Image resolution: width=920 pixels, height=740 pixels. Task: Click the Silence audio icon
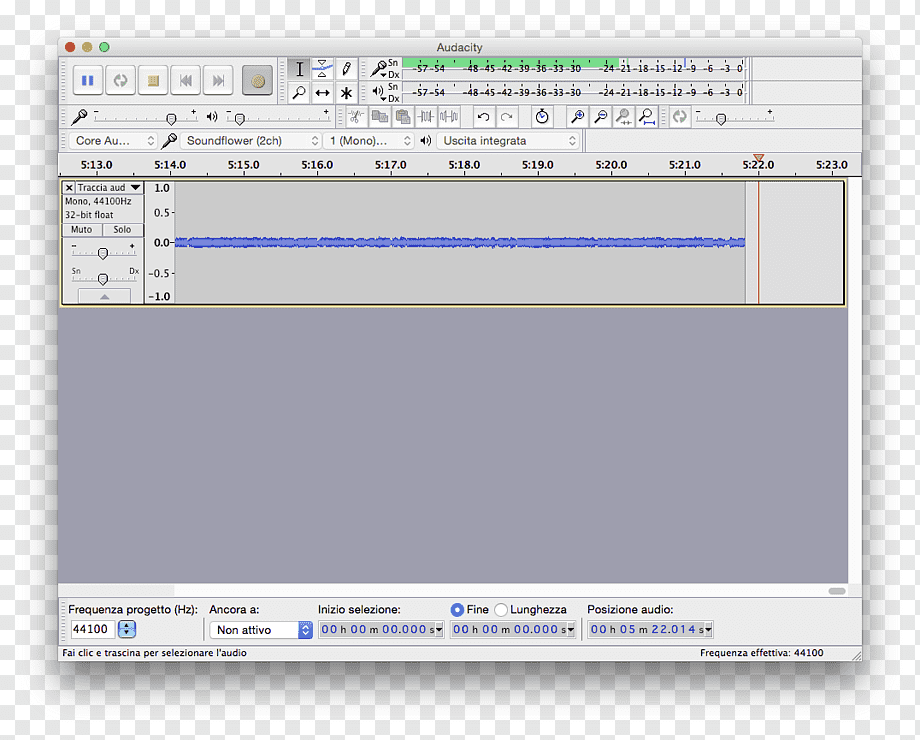point(449,117)
